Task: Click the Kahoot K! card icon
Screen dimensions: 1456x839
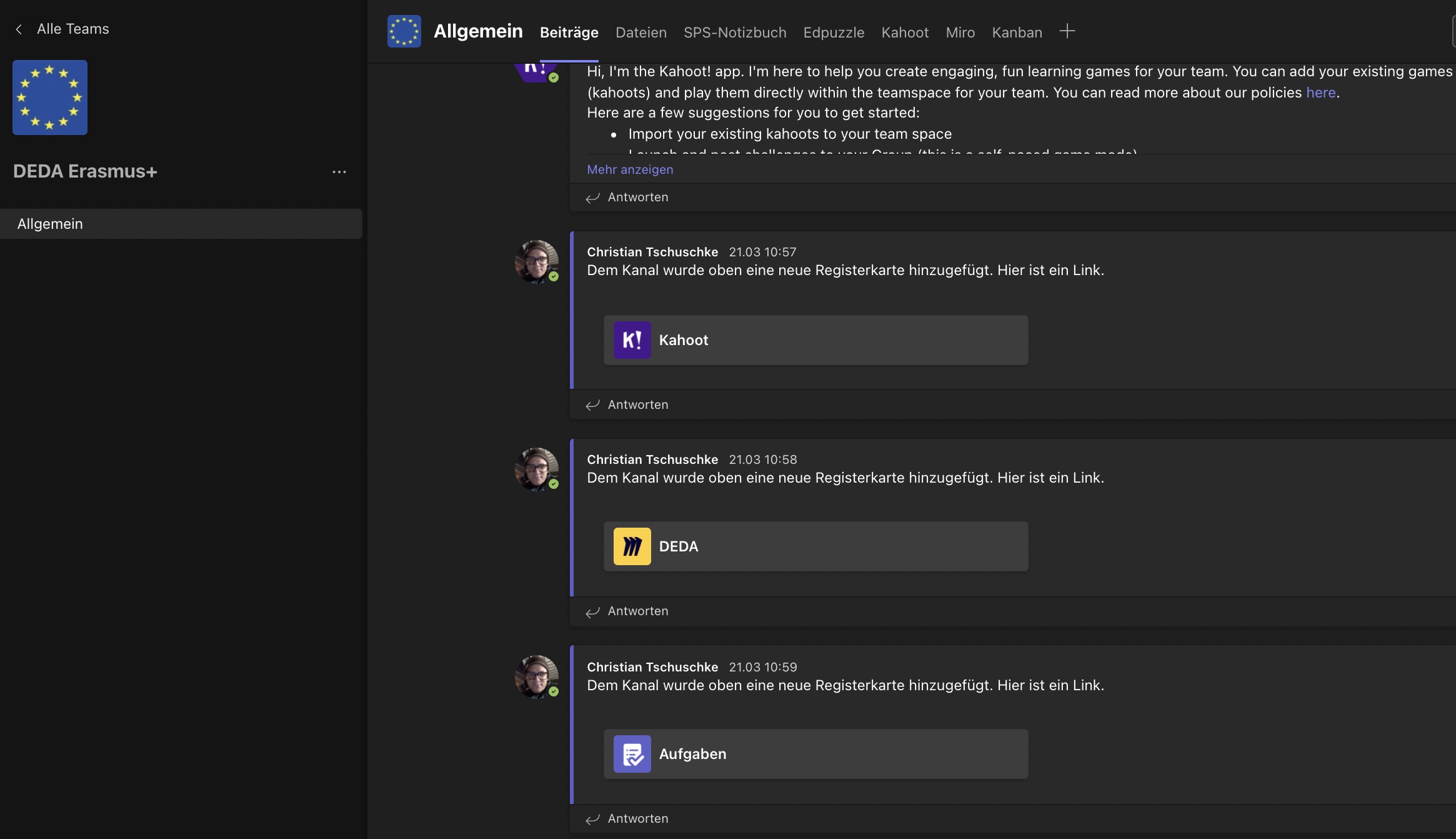Action: click(x=632, y=340)
